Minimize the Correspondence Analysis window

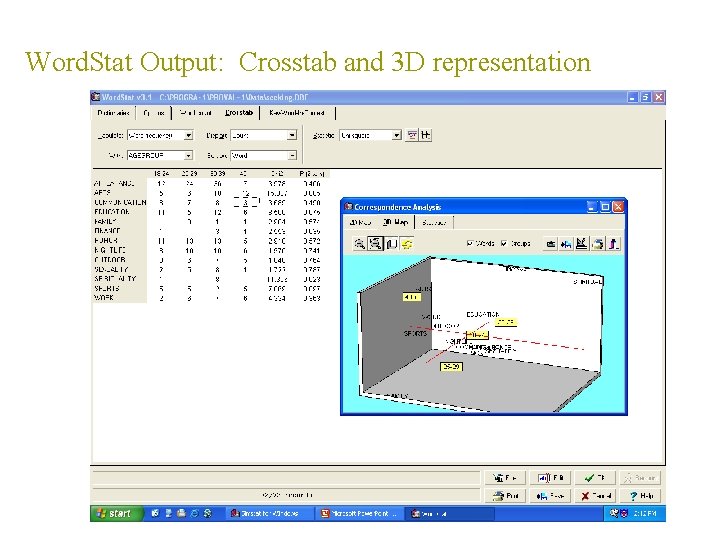(x=592, y=207)
